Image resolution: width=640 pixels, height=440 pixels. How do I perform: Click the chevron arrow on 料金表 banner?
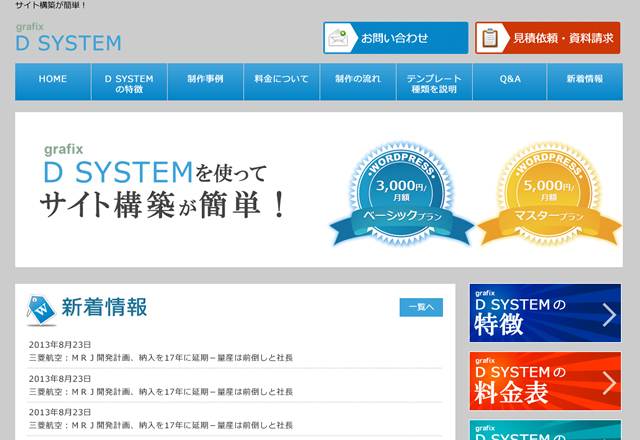(x=609, y=382)
